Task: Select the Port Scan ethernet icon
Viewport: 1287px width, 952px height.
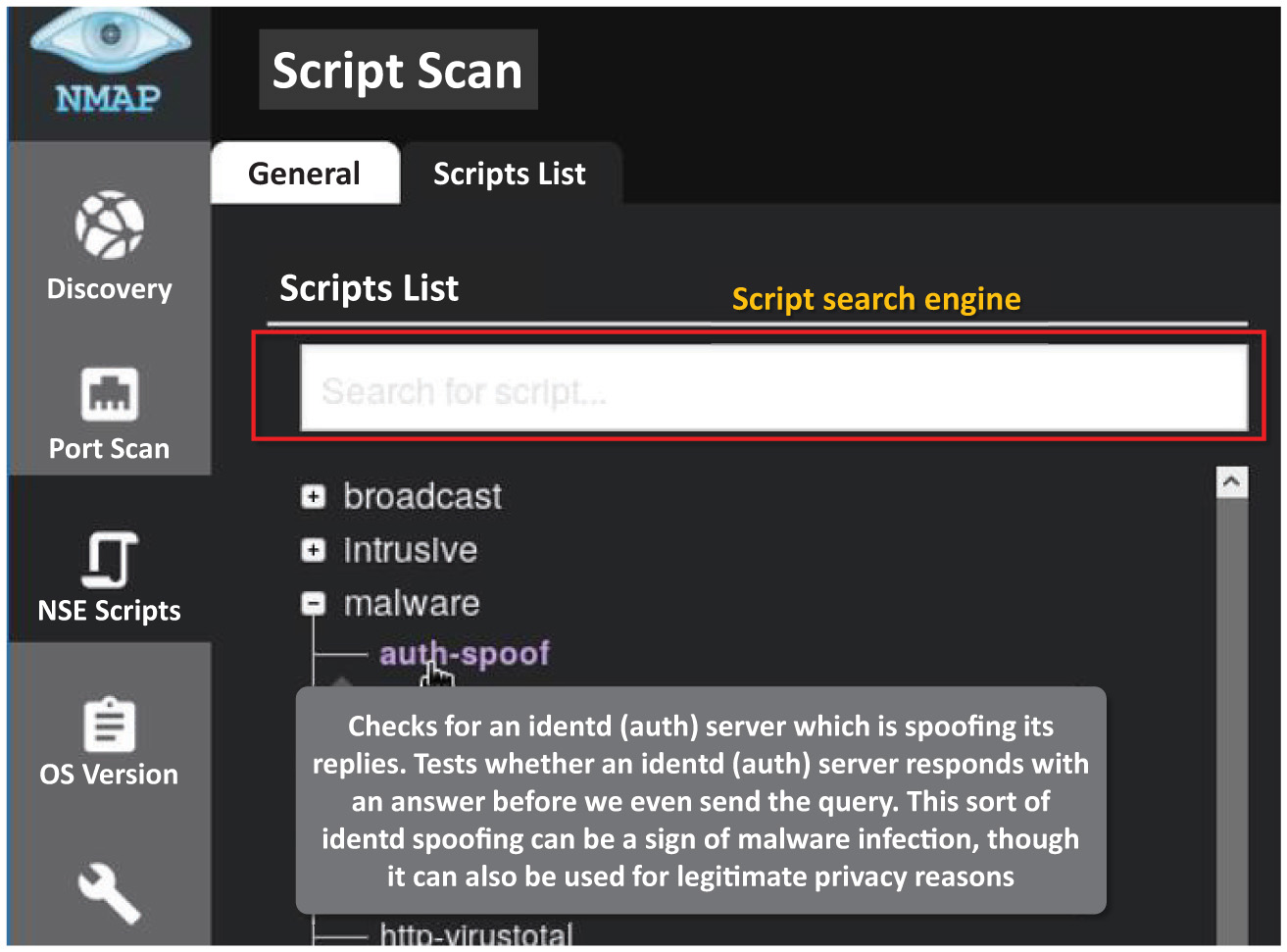Action: click(109, 393)
